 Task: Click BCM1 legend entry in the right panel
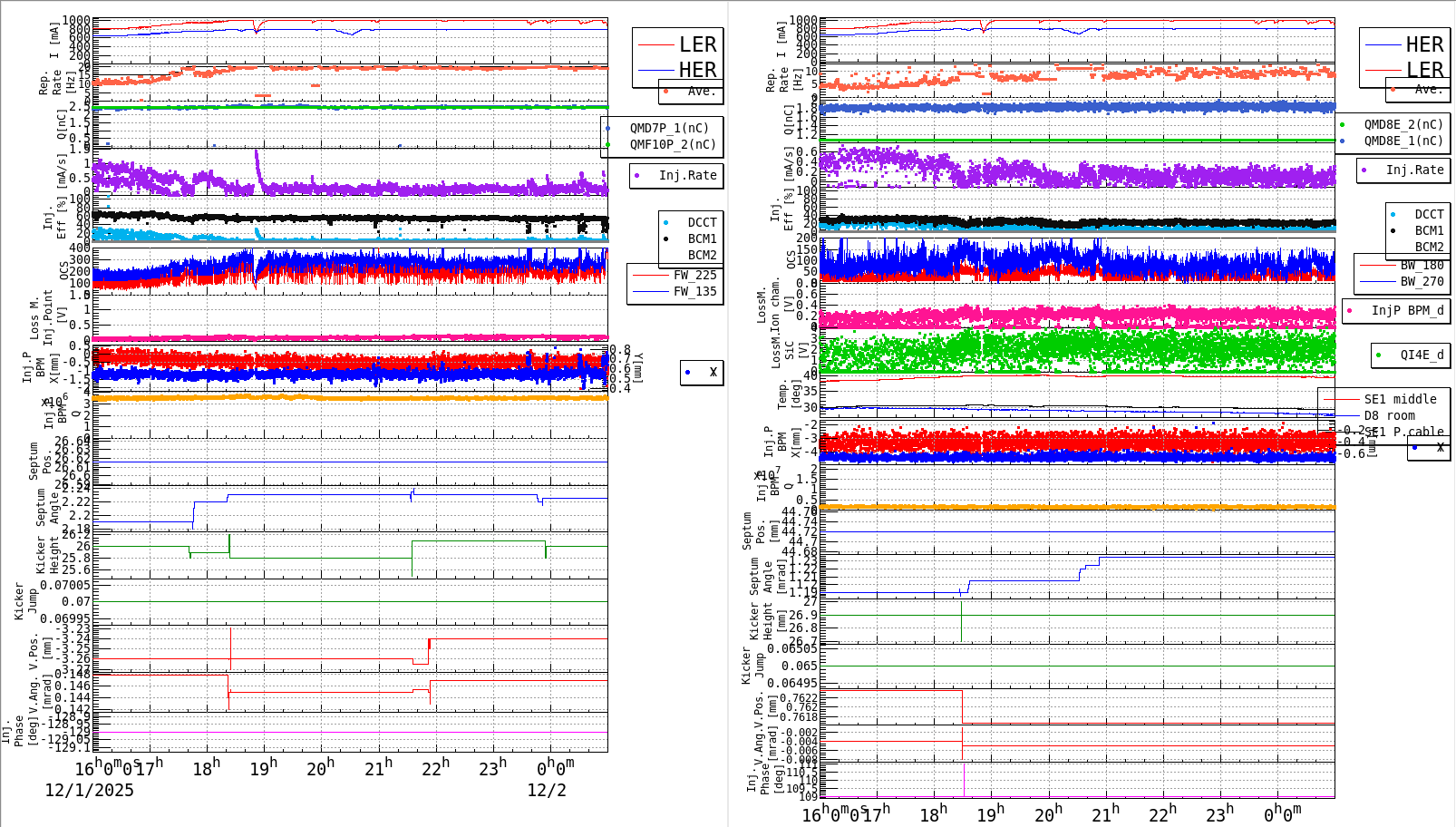(x=1429, y=230)
